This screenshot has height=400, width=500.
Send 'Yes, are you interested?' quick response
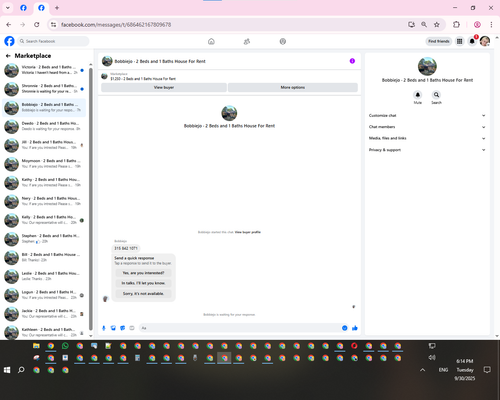coord(143,273)
